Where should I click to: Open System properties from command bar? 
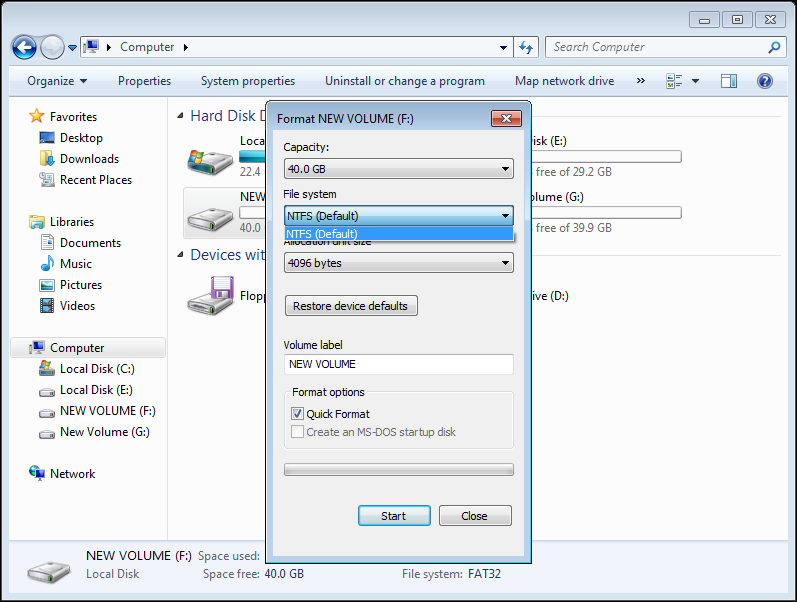click(x=248, y=81)
